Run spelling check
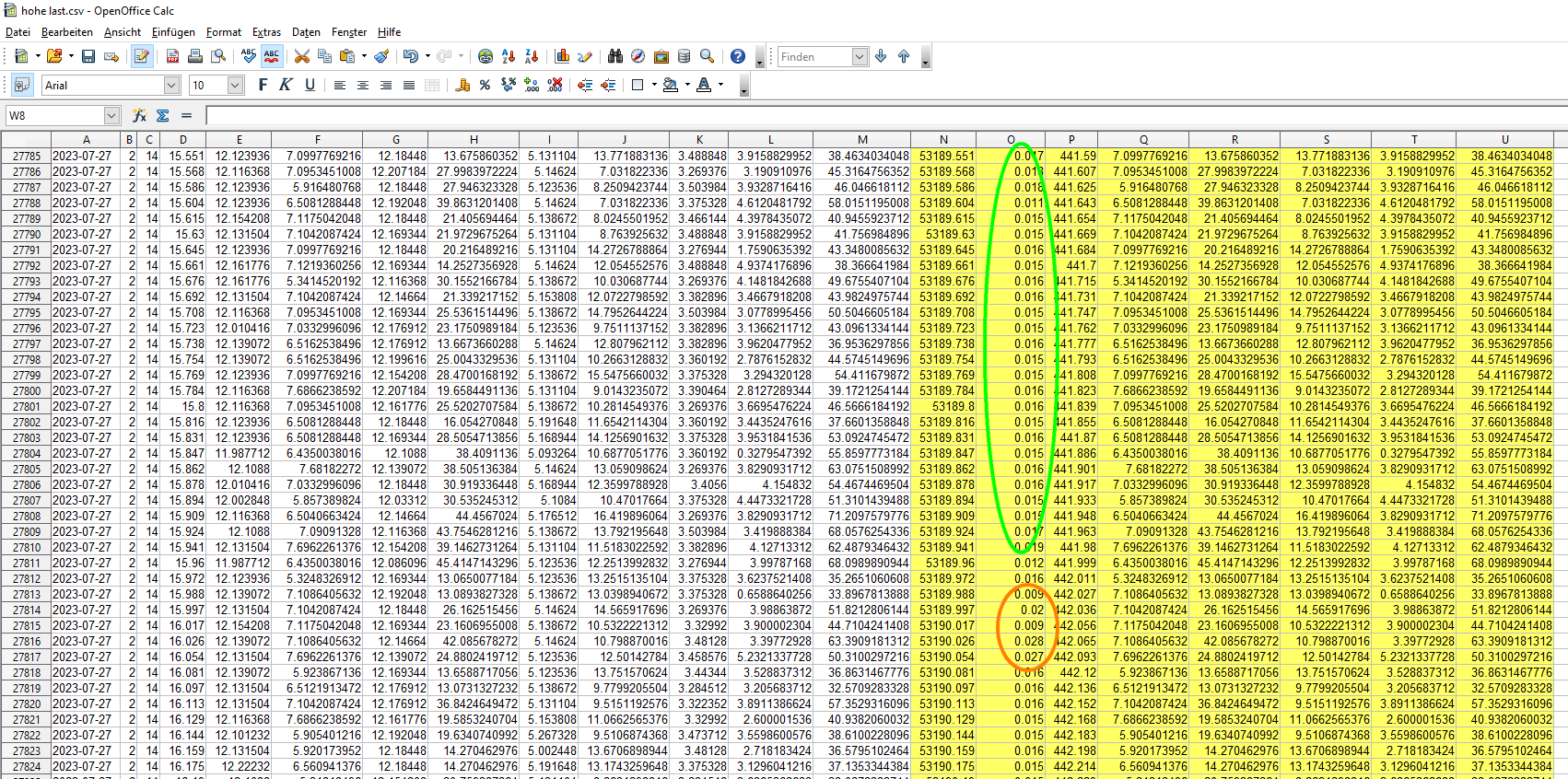 click(x=249, y=56)
